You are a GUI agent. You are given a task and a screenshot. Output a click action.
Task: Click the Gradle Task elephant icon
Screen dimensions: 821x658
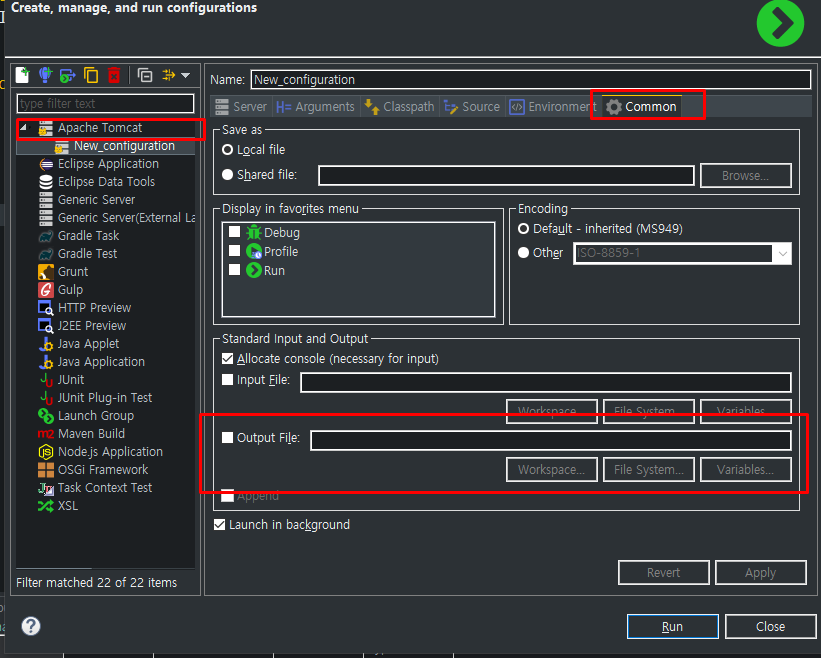46,236
